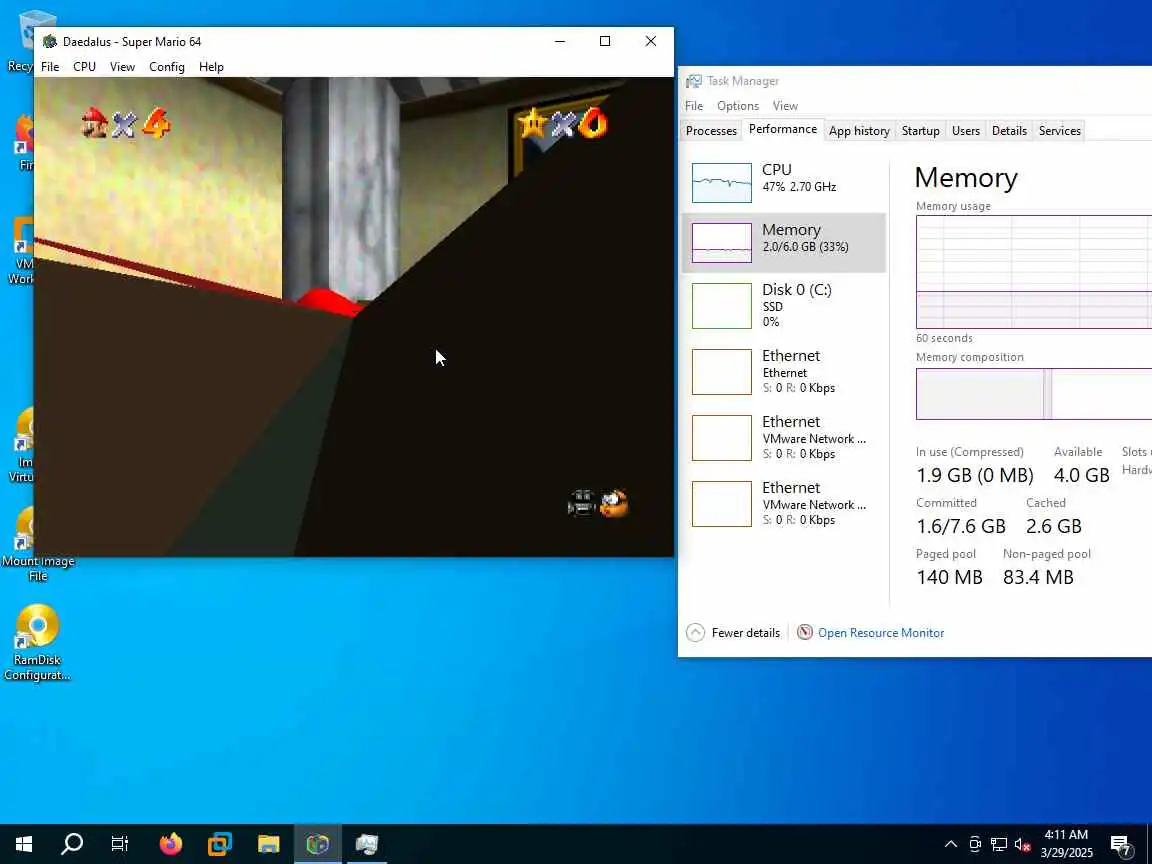Click the Memory usage graph
This screenshot has width=1152, height=864.
point(1034,272)
